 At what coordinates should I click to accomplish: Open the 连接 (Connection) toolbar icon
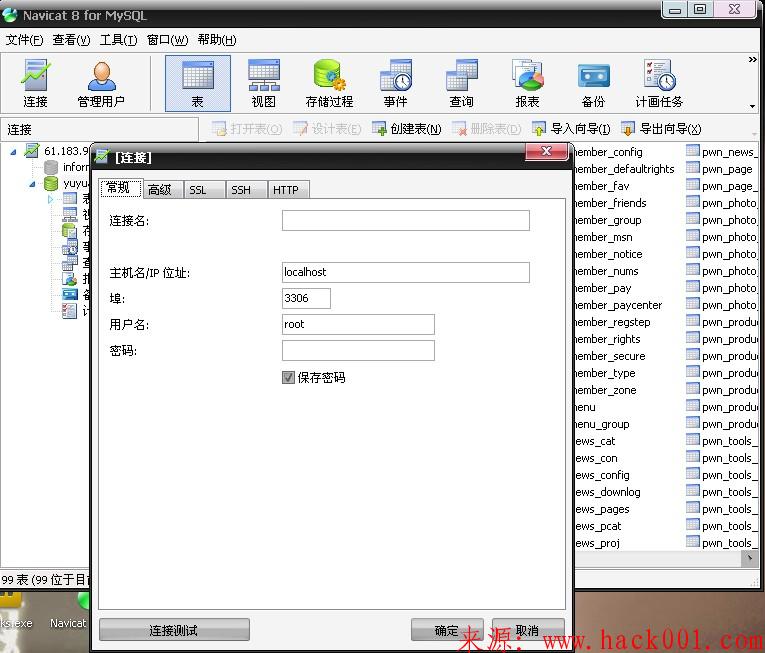pos(35,83)
